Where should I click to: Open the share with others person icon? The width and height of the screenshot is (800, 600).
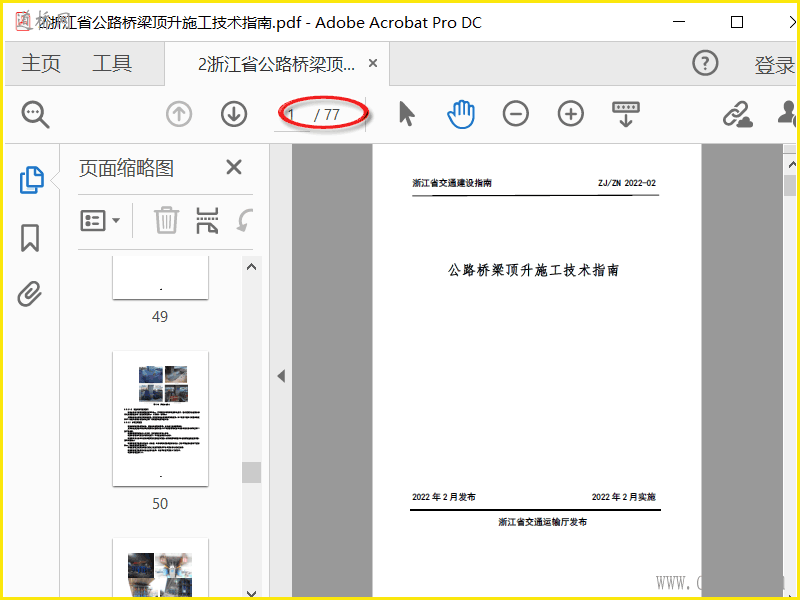[x=787, y=114]
